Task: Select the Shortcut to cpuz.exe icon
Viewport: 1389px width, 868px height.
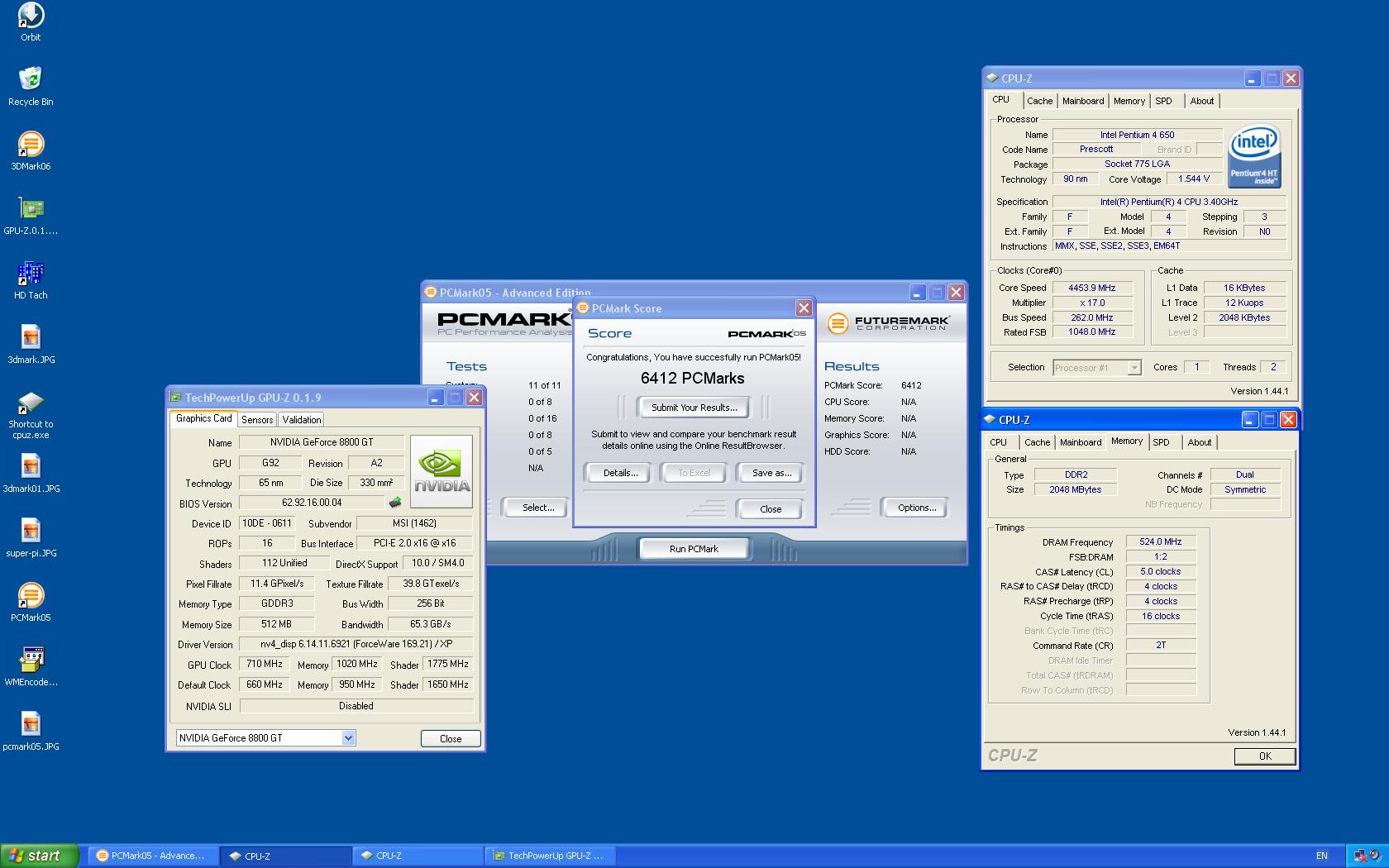Action: click(31, 415)
